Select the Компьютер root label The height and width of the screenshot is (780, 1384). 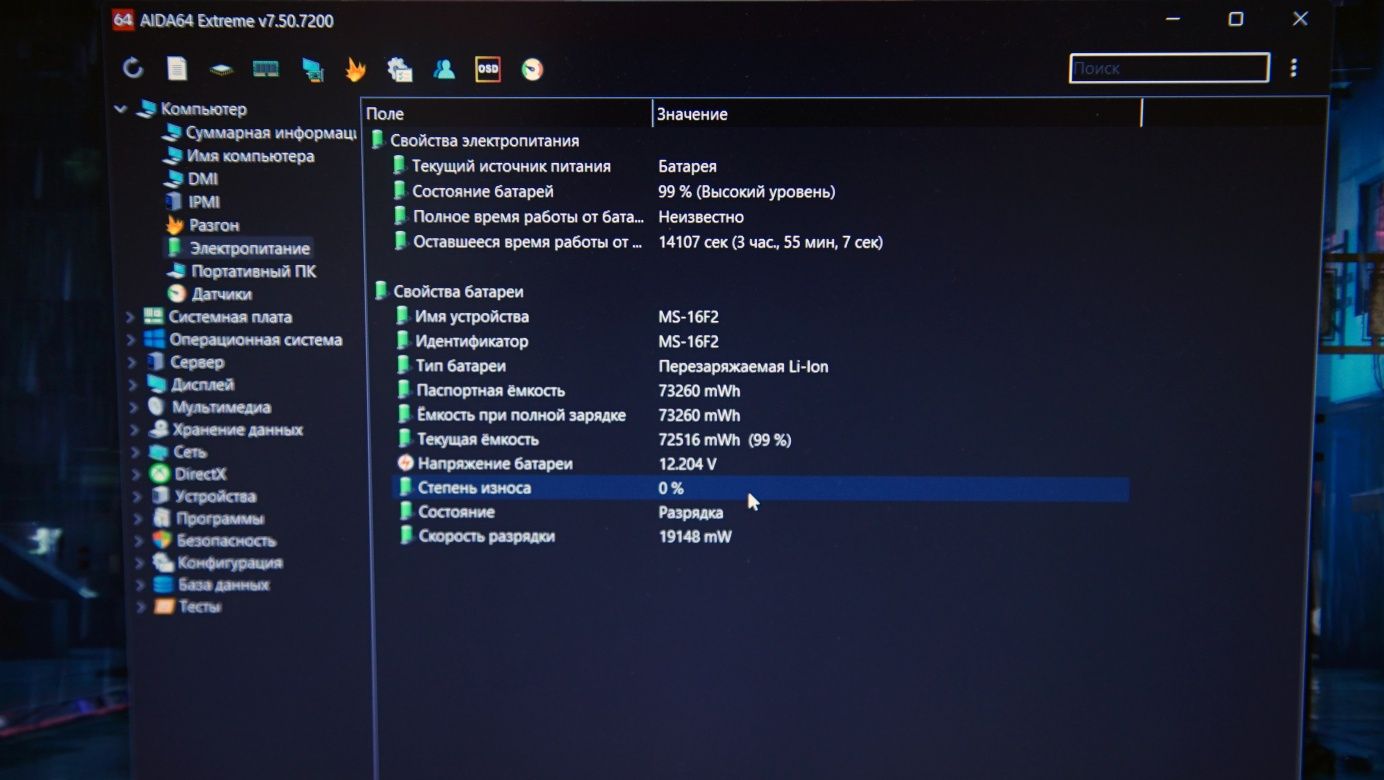click(204, 109)
